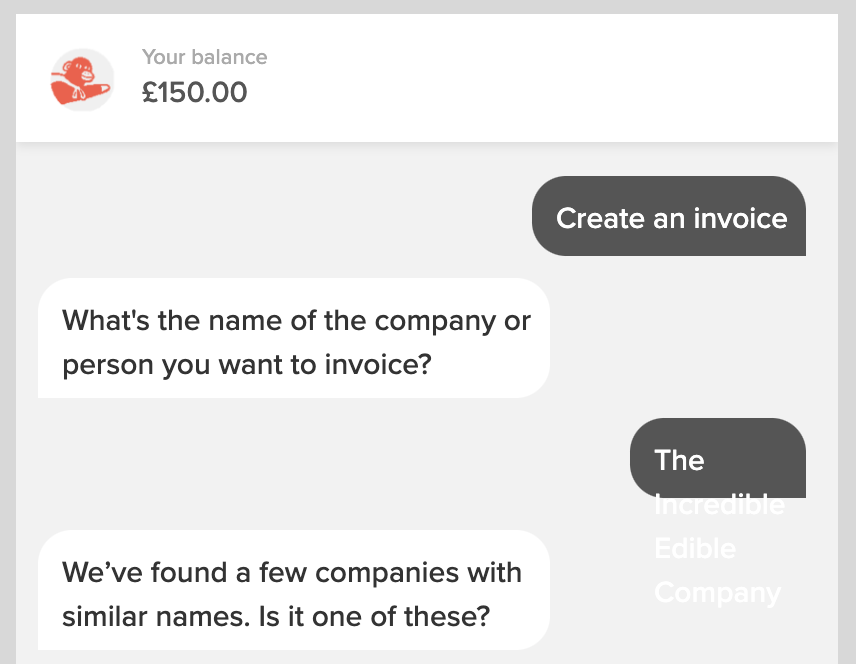Screen dimensions: 856x664
Task: Click the red monkey avatar logo
Action: (x=81, y=80)
